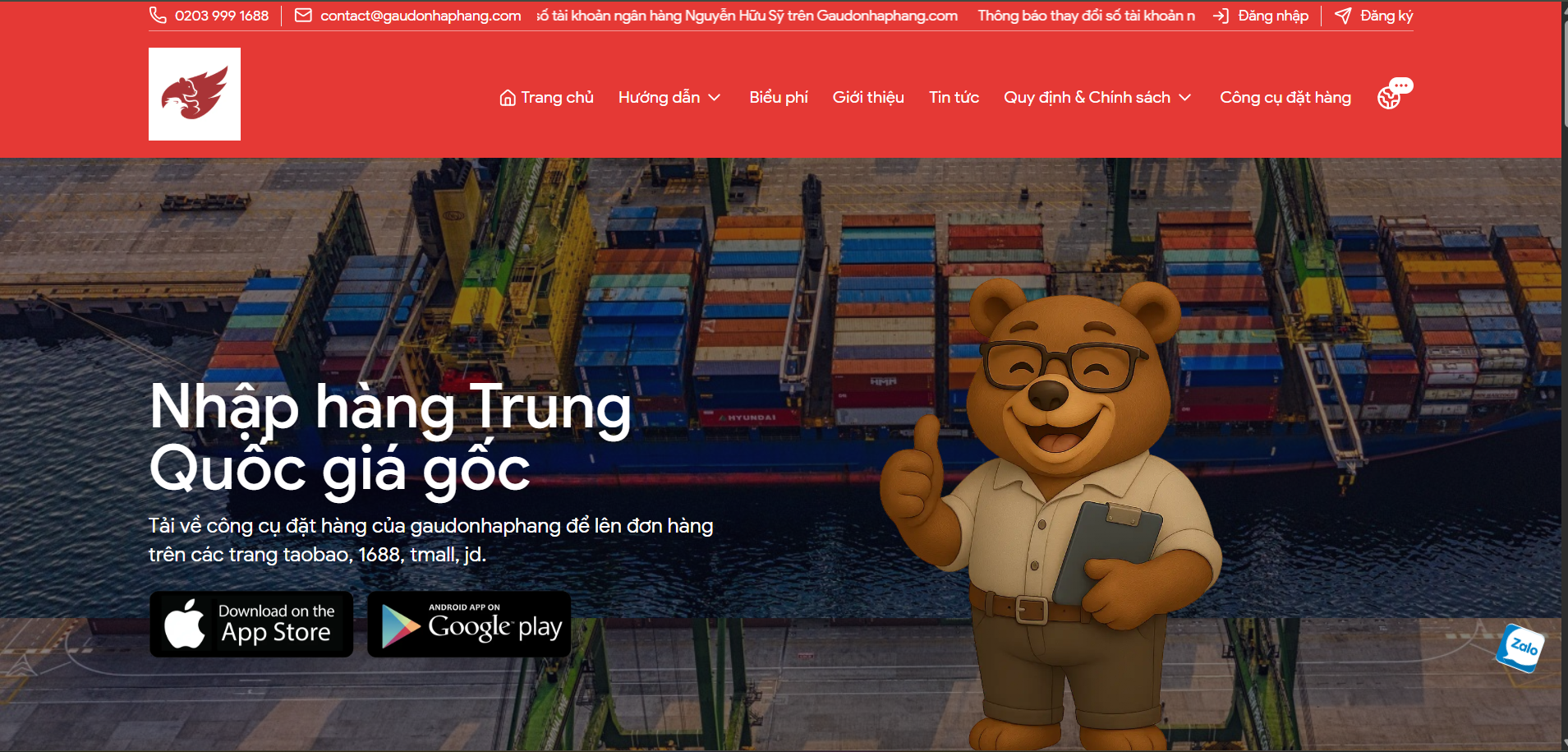This screenshot has height=752, width=1568.
Task: Click the Google play download button
Action: pos(469,624)
